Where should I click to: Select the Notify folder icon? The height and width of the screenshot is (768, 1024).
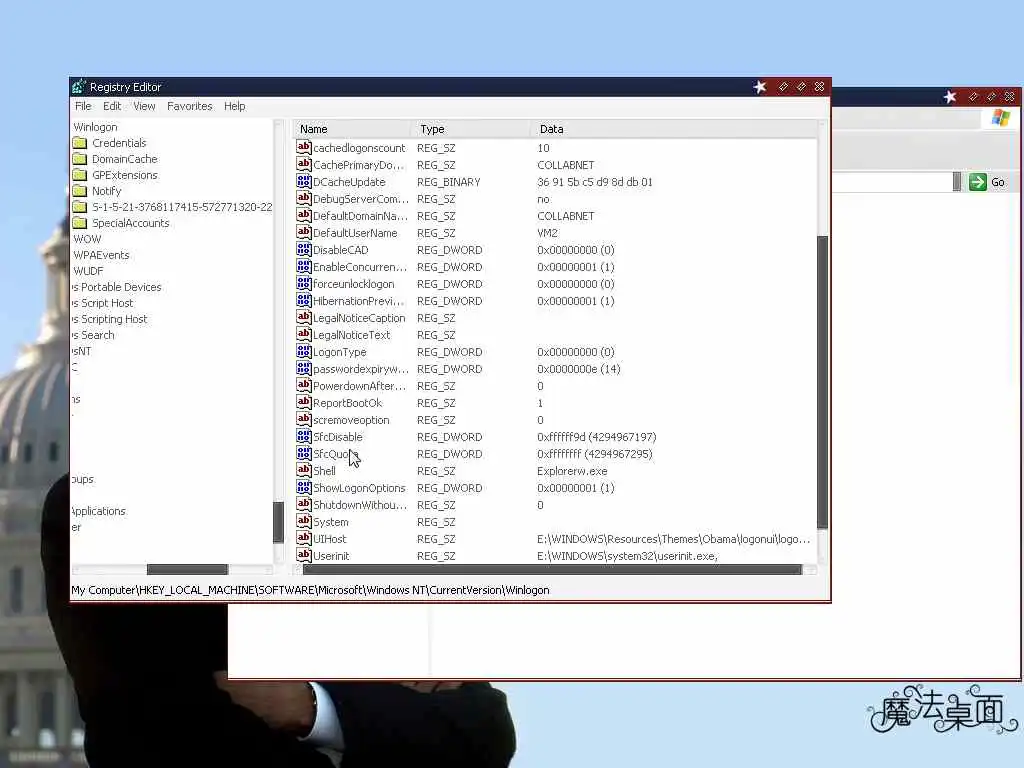click(x=80, y=191)
